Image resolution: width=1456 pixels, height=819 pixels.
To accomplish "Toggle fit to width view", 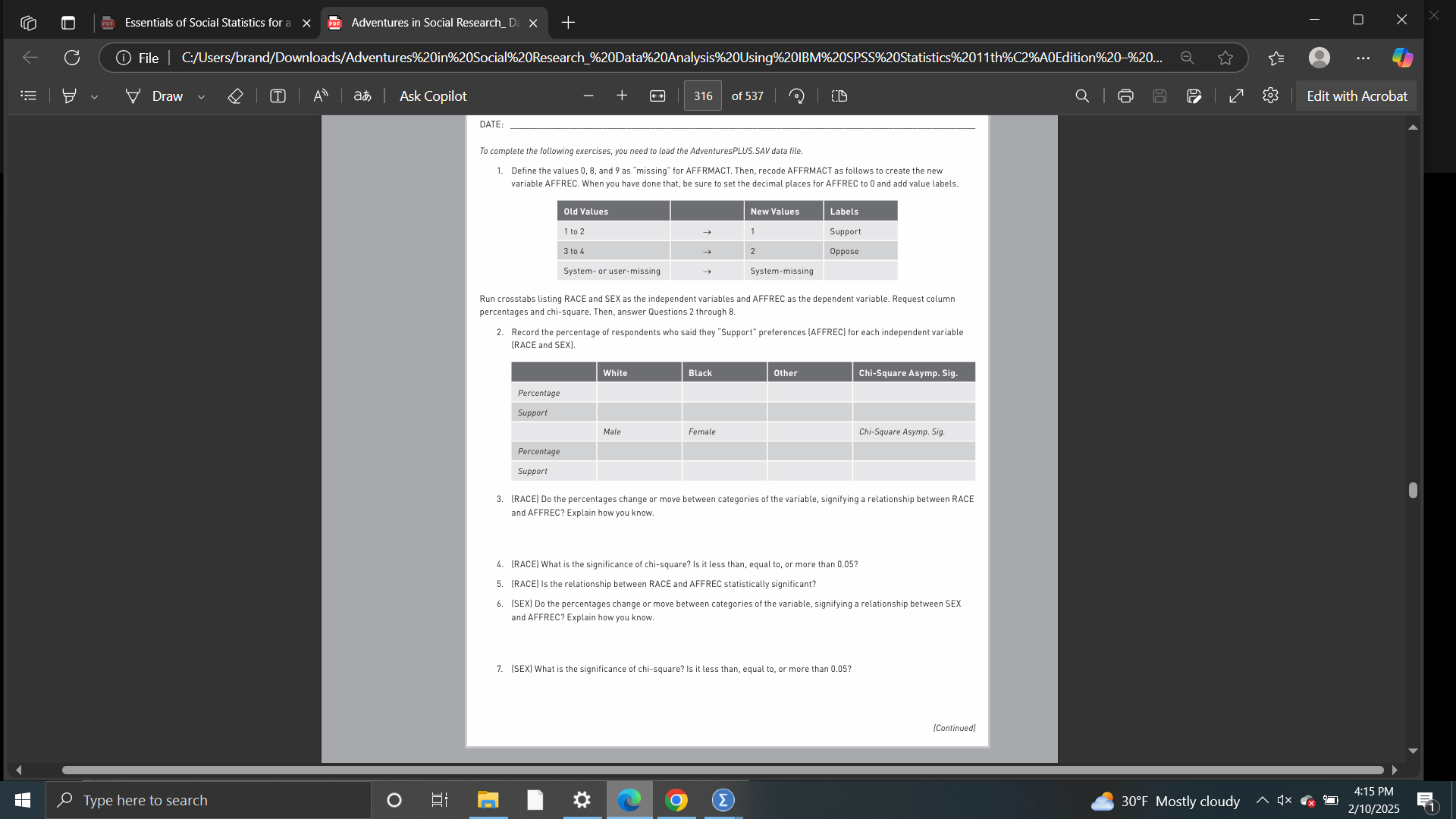I will 657,96.
